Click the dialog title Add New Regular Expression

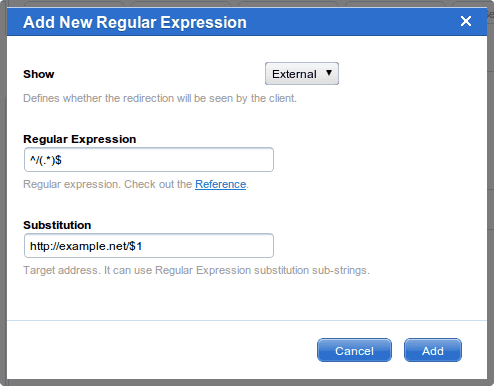[x=135, y=22]
